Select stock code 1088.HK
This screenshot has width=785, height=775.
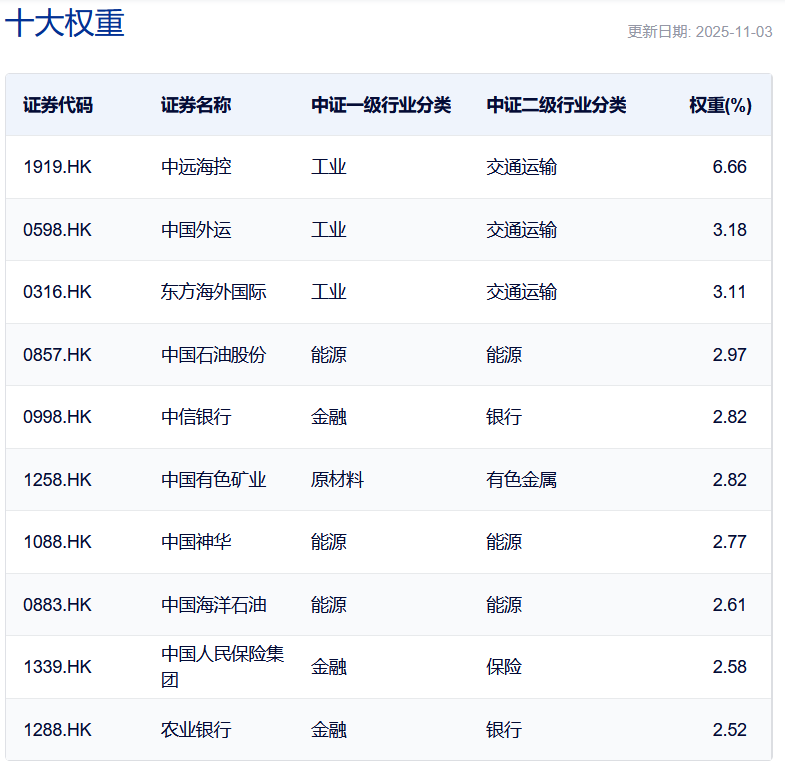[57, 542]
